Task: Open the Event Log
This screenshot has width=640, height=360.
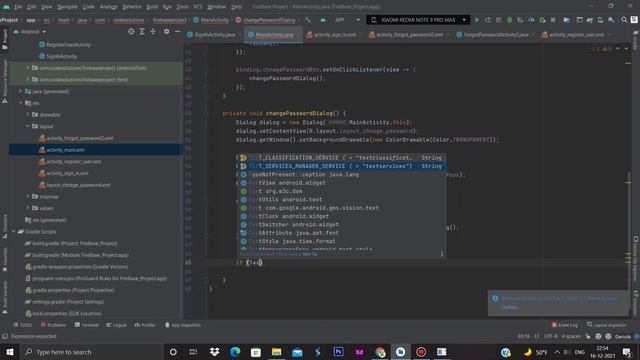Action: pyautogui.click(x=564, y=325)
